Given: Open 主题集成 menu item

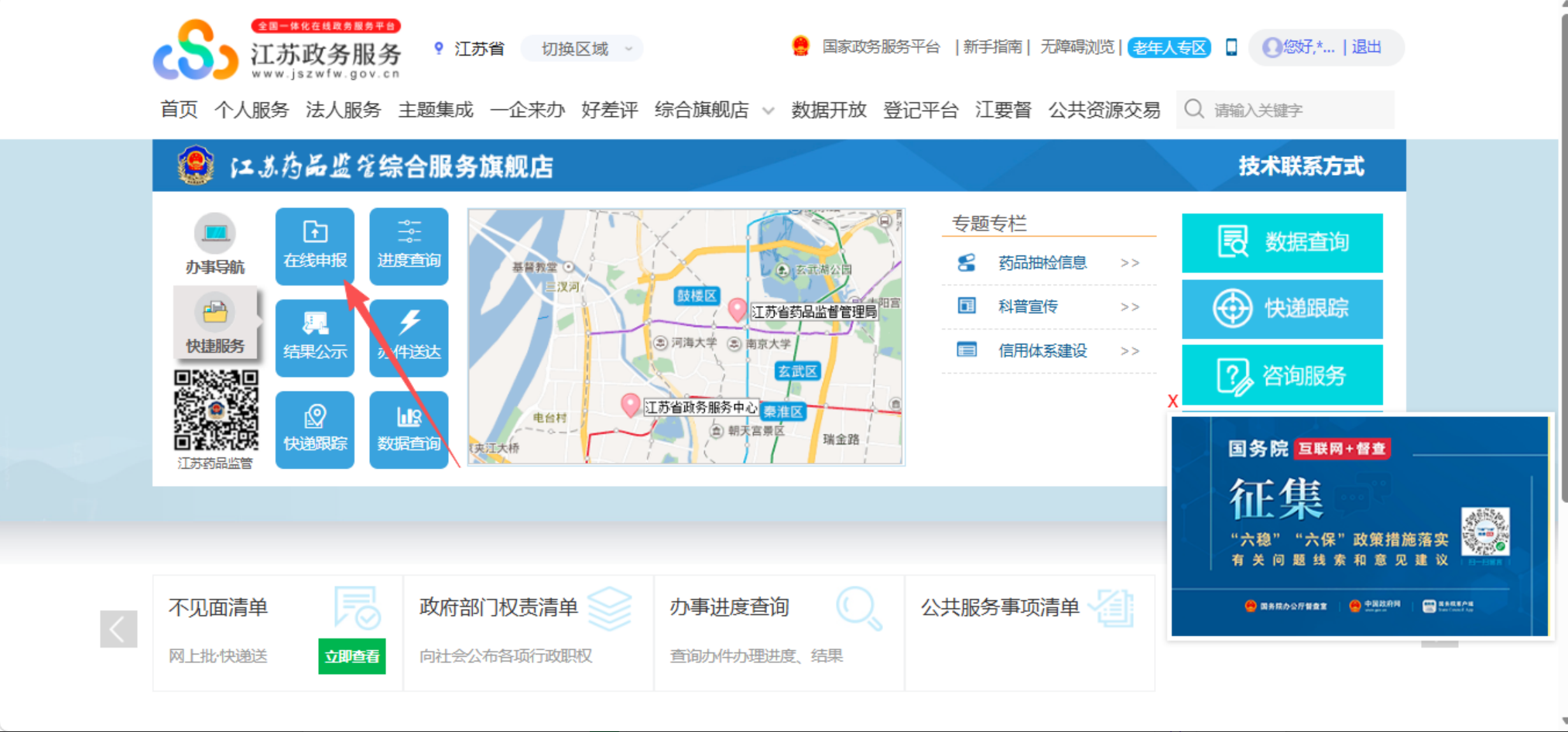Looking at the screenshot, I should [x=436, y=110].
